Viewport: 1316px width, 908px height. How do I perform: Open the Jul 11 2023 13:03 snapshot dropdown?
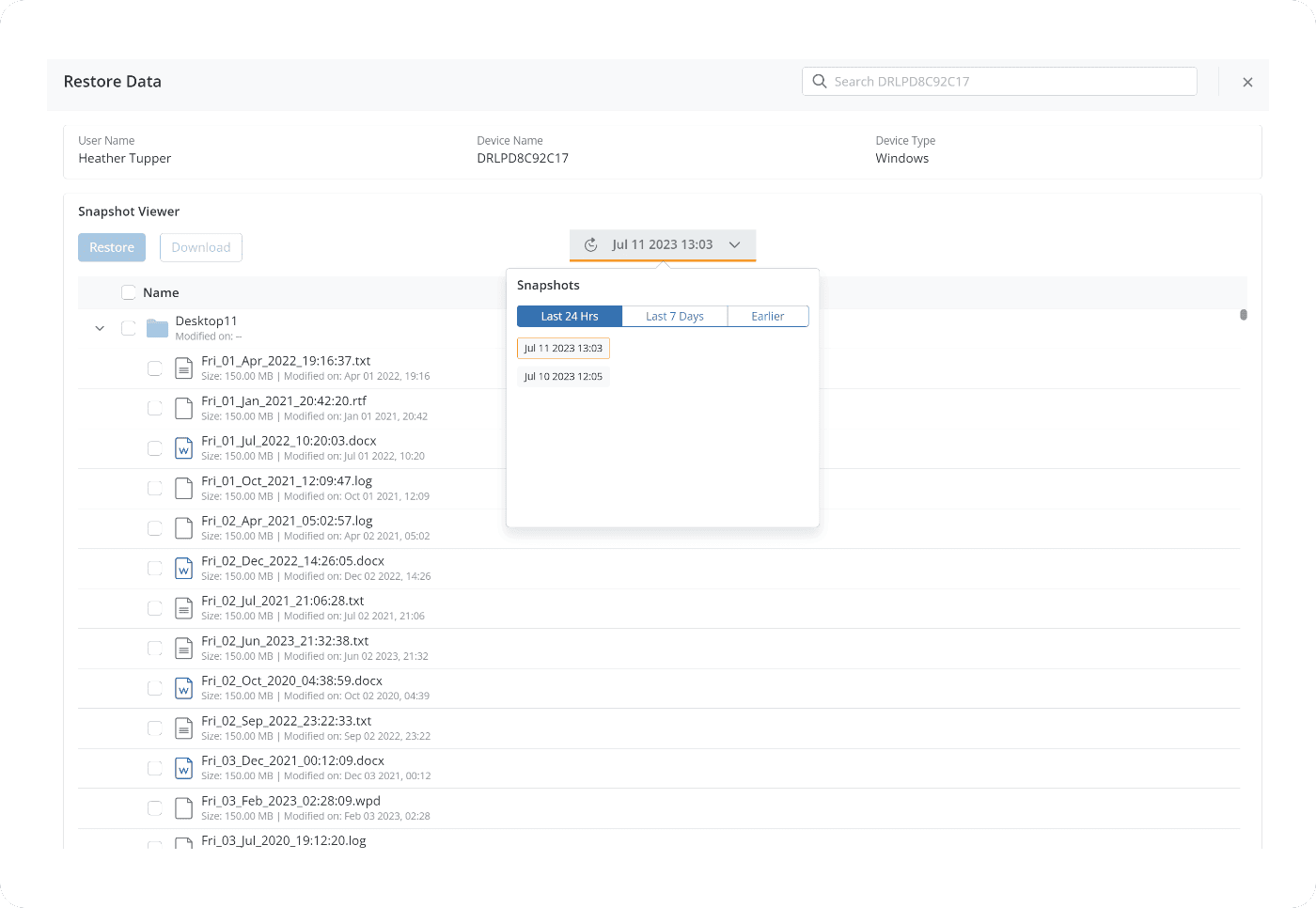point(663,245)
